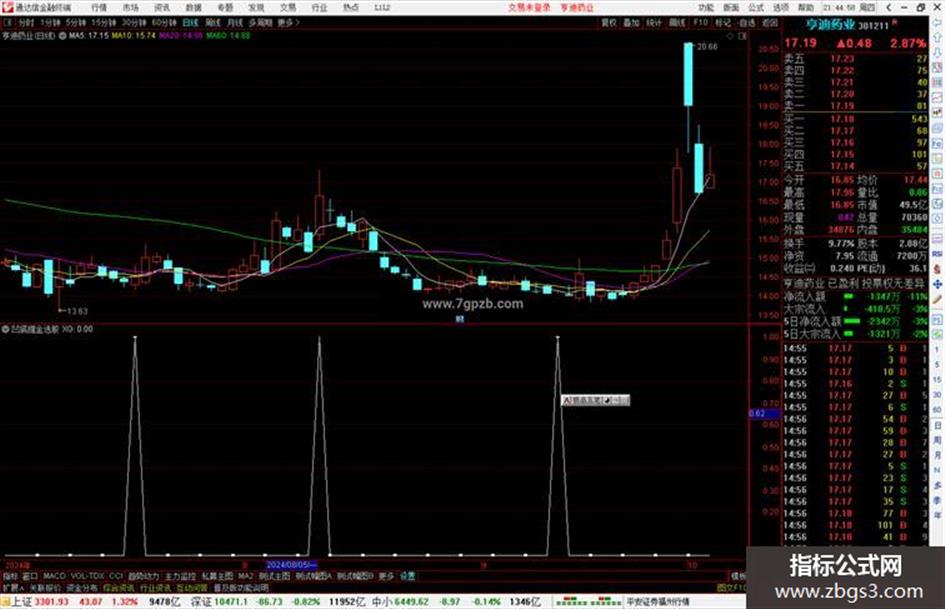
Task: Switch chart to 5分钟 period
Action: click(75, 22)
